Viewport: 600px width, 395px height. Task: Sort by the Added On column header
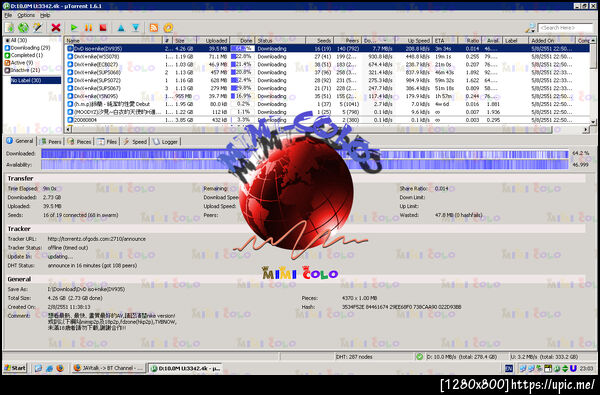[x=552, y=41]
